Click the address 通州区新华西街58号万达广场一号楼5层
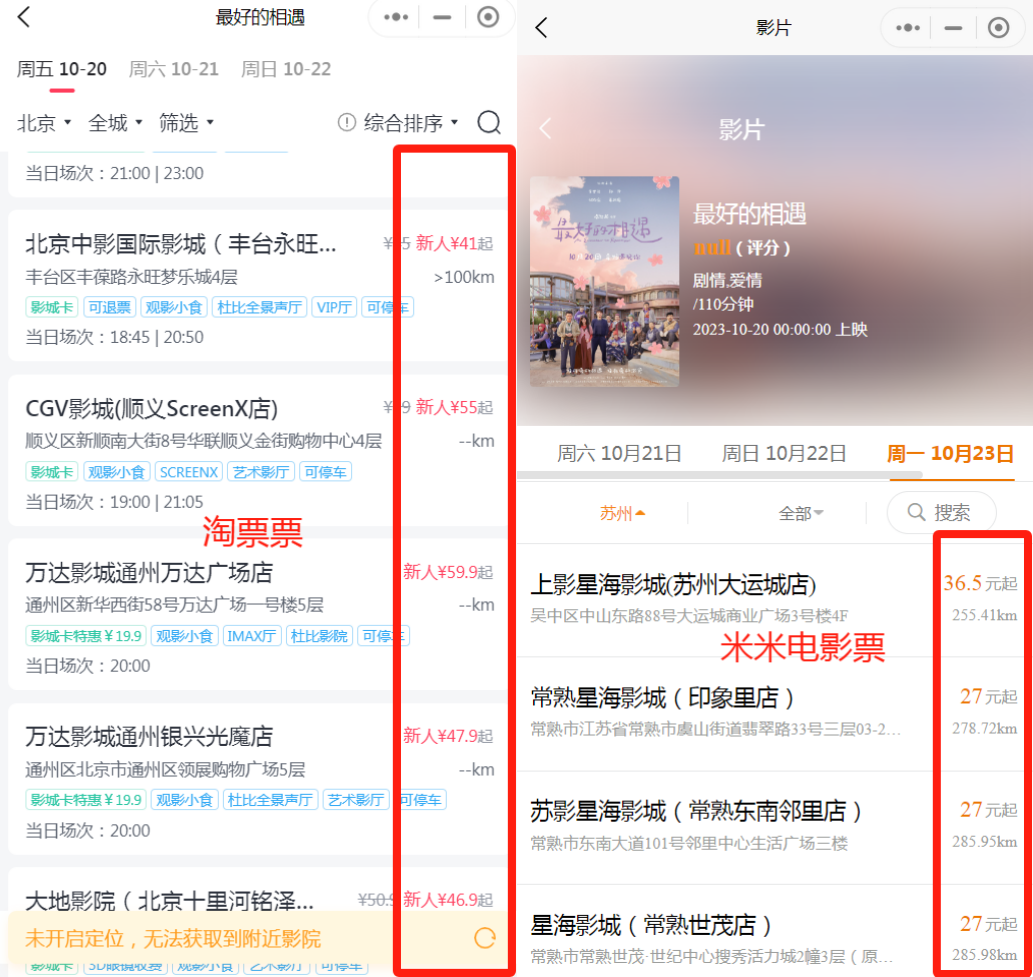The image size is (1033, 977). click(x=175, y=605)
